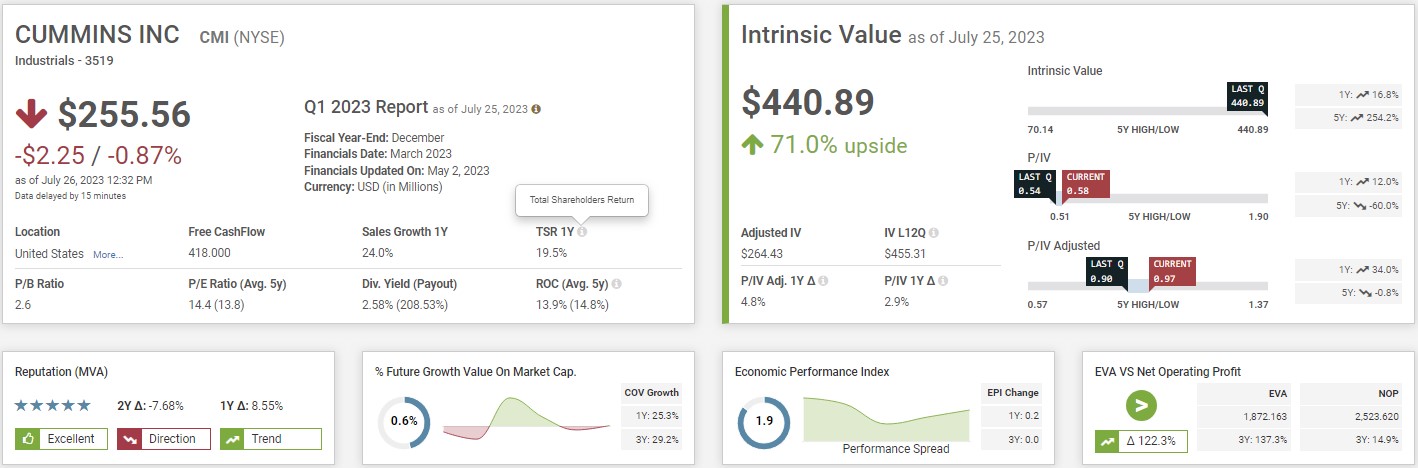Click the Div. Yield value 2.58% (208.53%)
The height and width of the screenshot is (468, 1418).
click(405, 304)
